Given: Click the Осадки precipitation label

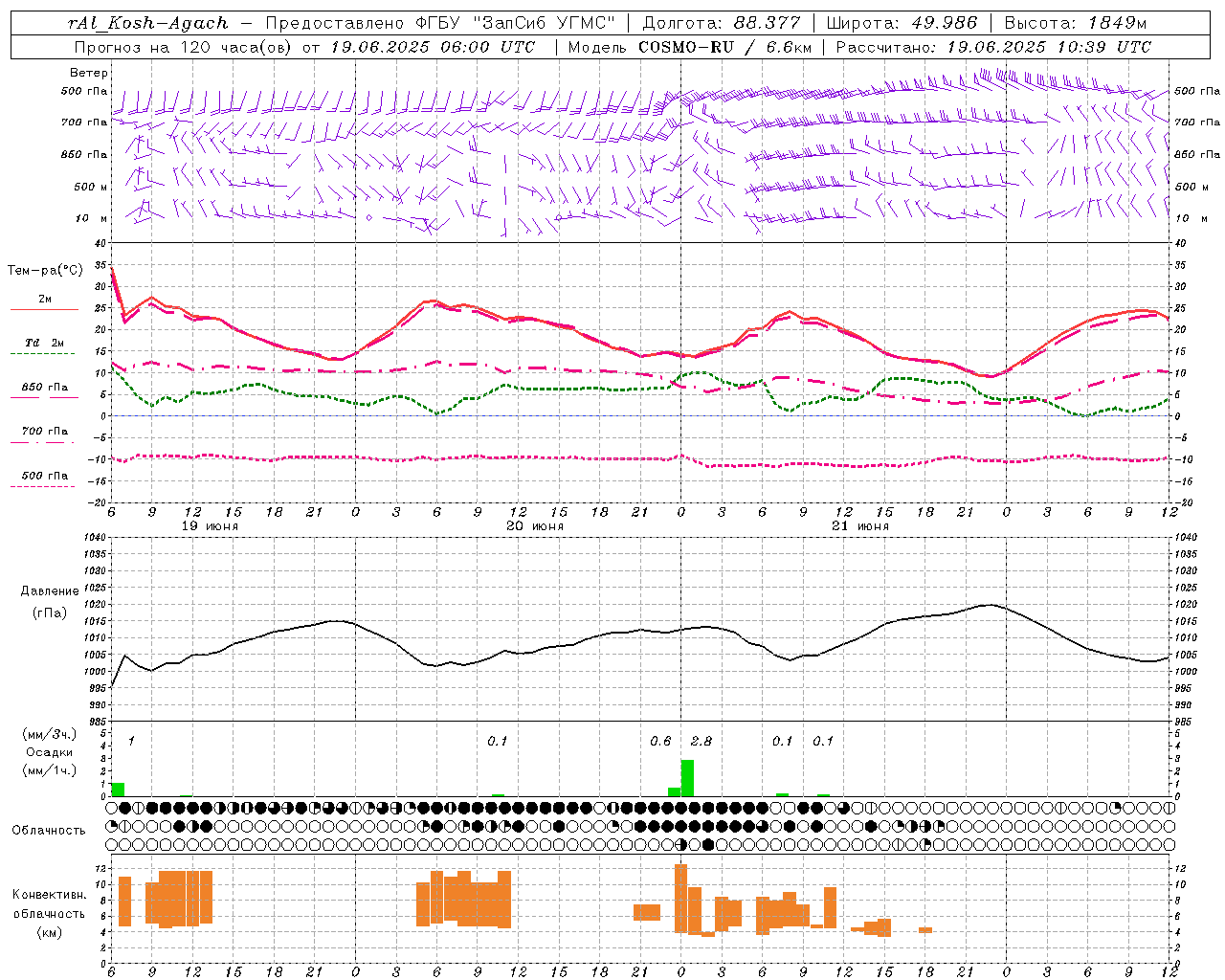Looking at the screenshot, I should pyautogui.click(x=50, y=752).
